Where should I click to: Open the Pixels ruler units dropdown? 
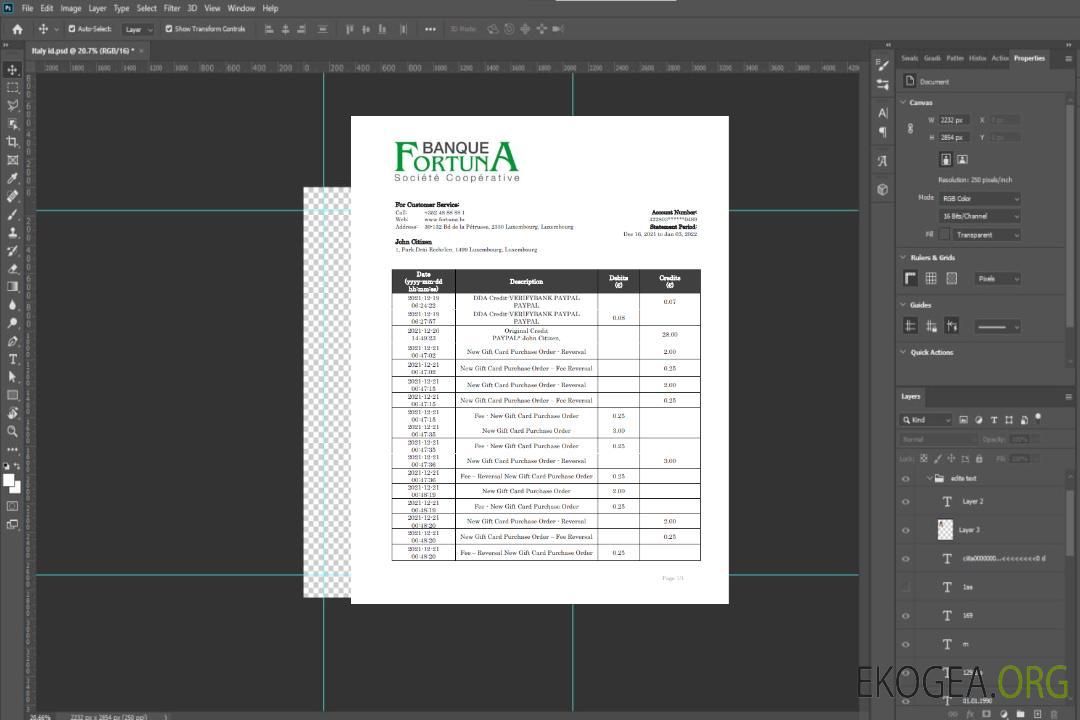tap(997, 279)
